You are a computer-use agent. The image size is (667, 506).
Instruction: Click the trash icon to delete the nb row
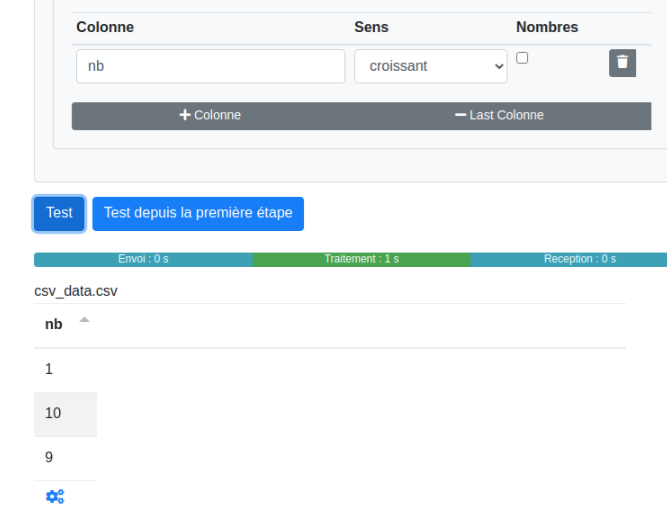(622, 62)
